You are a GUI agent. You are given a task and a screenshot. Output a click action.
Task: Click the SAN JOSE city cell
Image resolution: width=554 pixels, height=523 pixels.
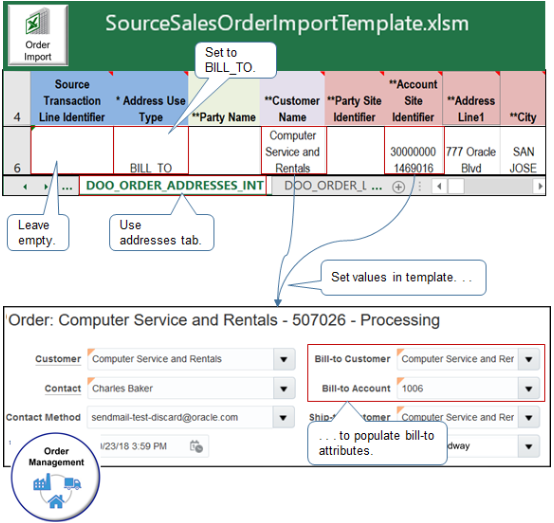click(x=523, y=150)
